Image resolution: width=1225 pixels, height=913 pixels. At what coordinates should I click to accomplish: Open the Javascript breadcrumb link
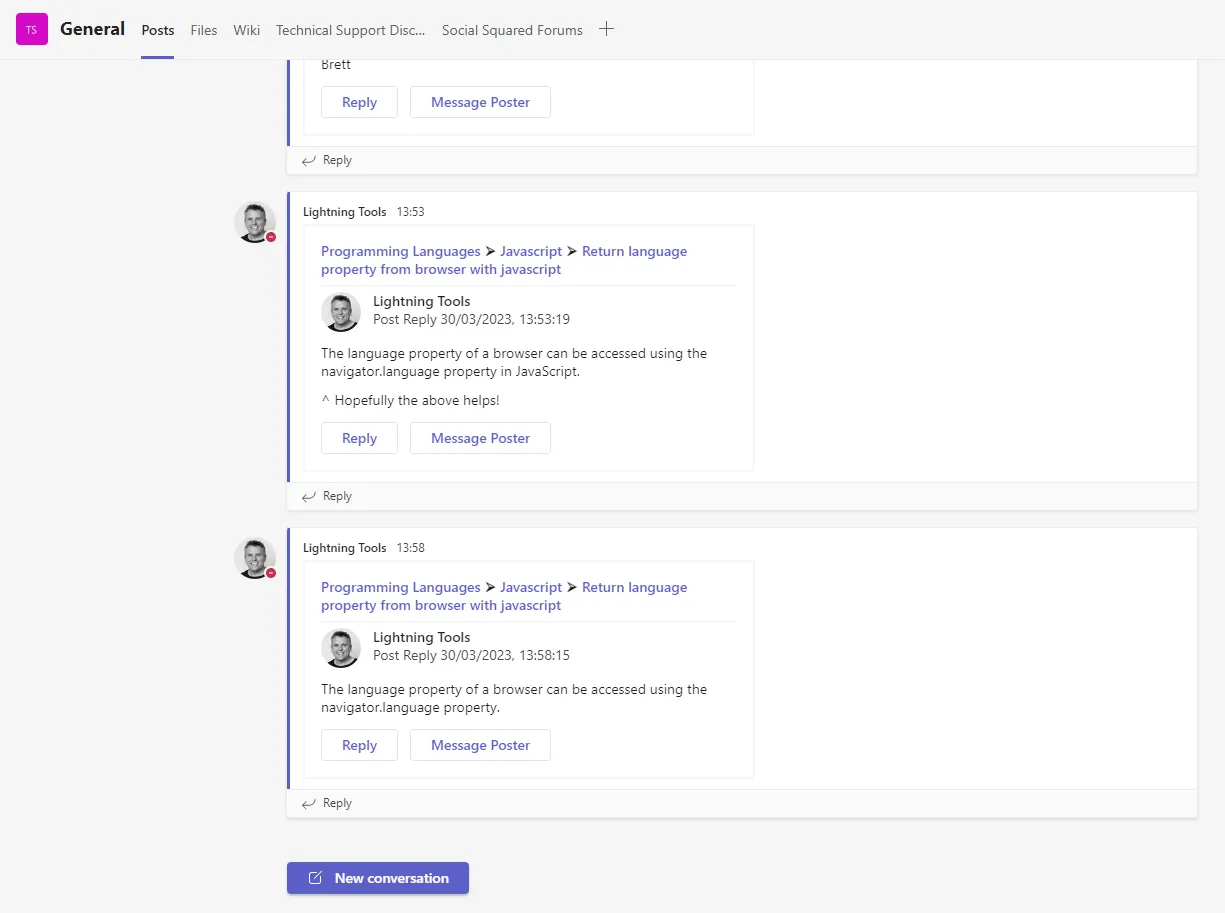(531, 251)
